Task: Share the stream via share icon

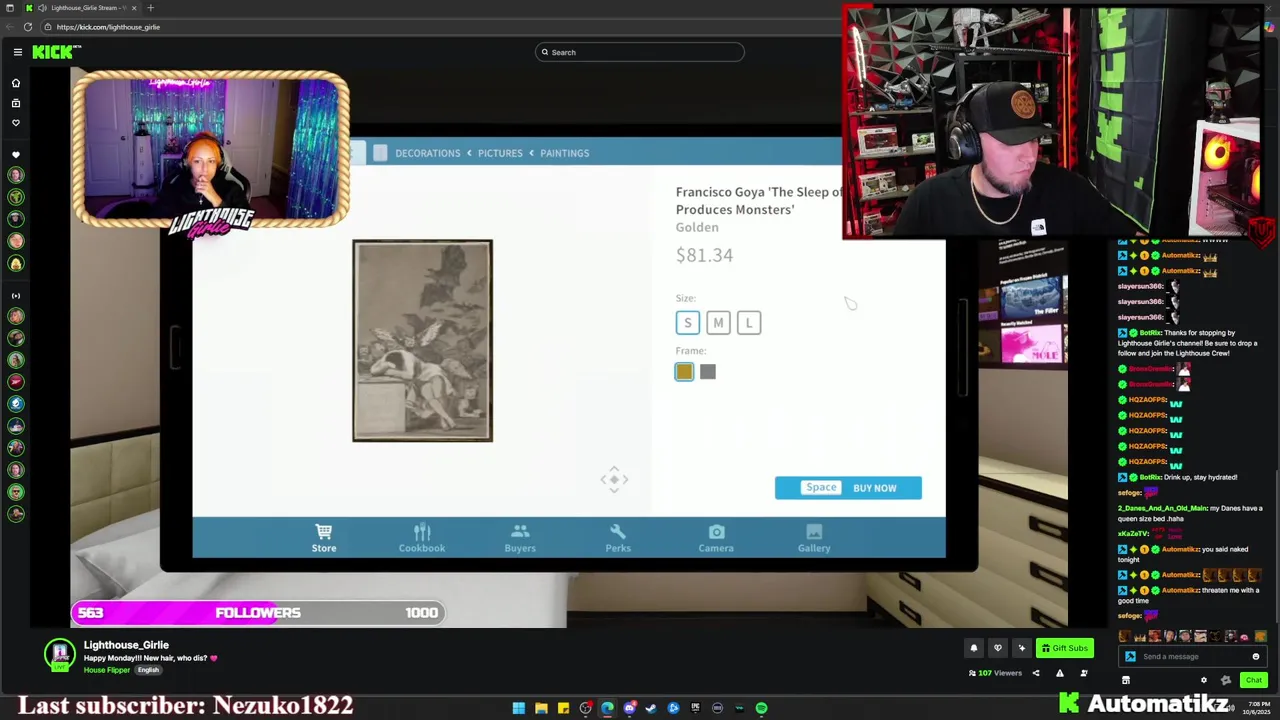Action: click(x=1036, y=673)
